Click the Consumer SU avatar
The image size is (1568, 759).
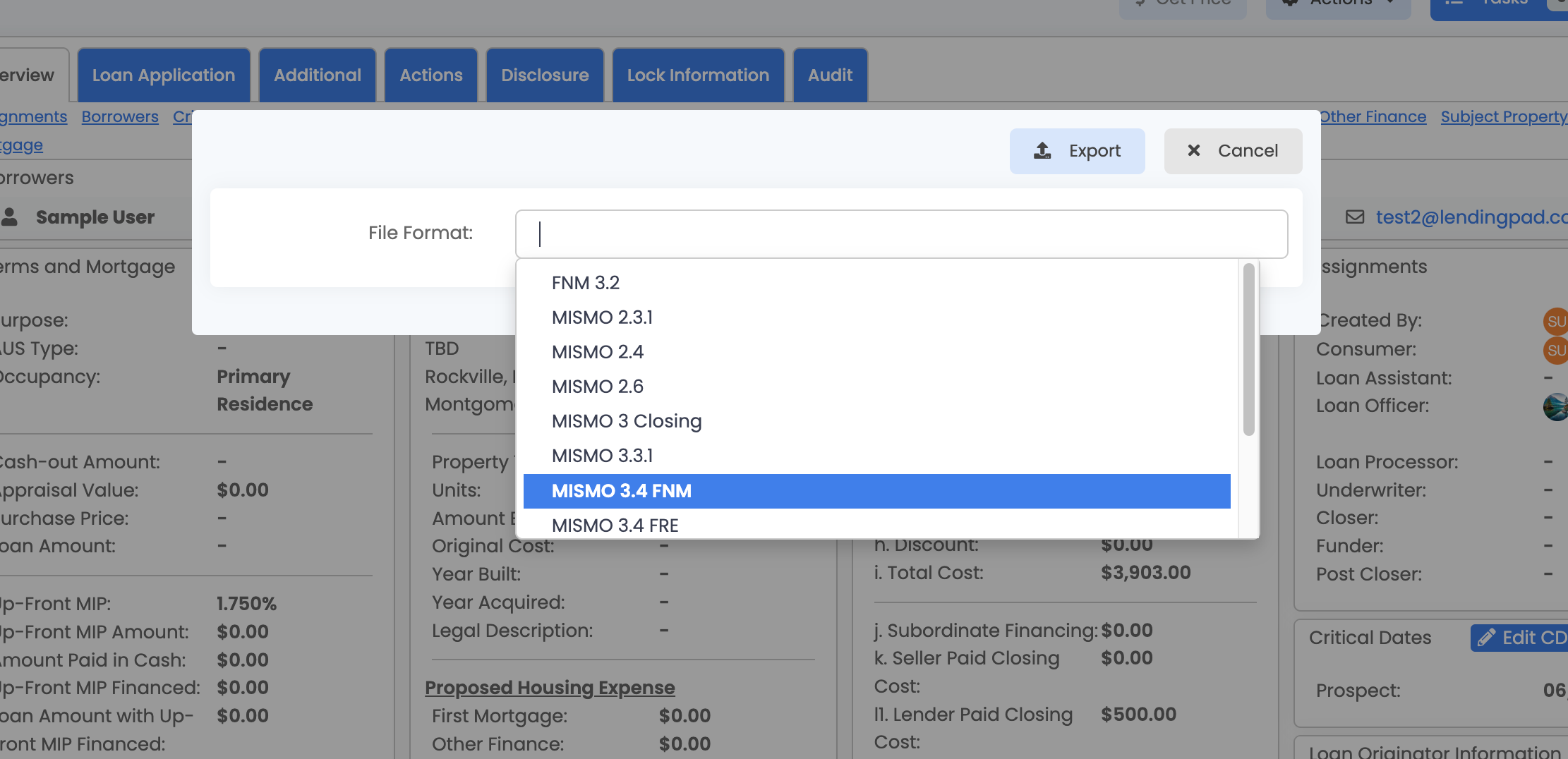tap(1555, 350)
